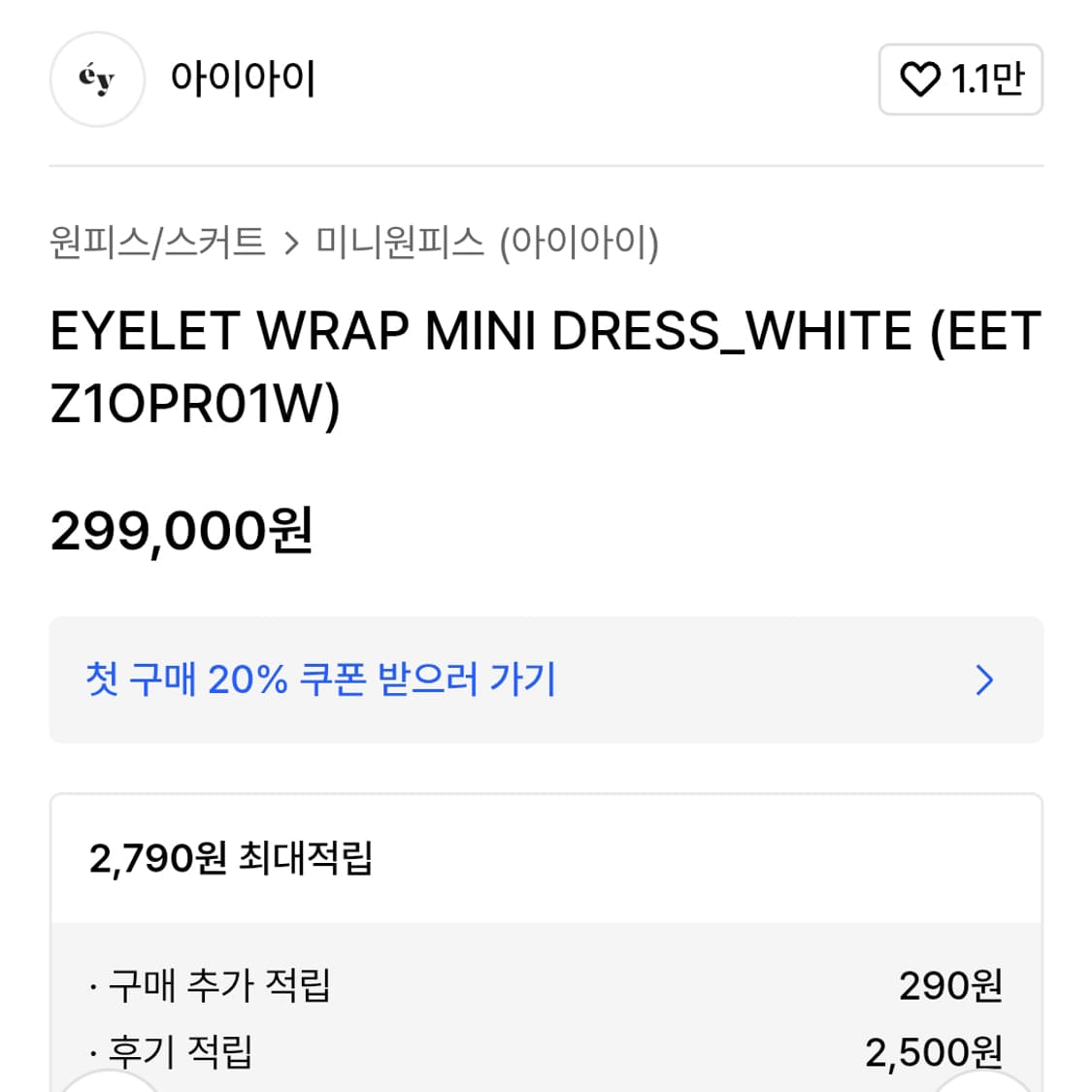
Task: Click the breadcrumb separator arrow icon
Action: pyautogui.click(x=292, y=245)
